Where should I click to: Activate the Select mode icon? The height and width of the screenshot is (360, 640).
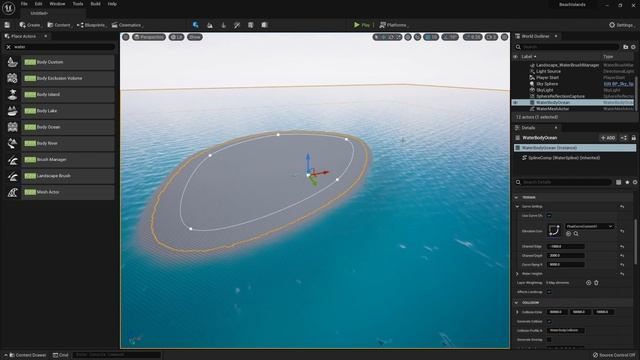coord(196,25)
